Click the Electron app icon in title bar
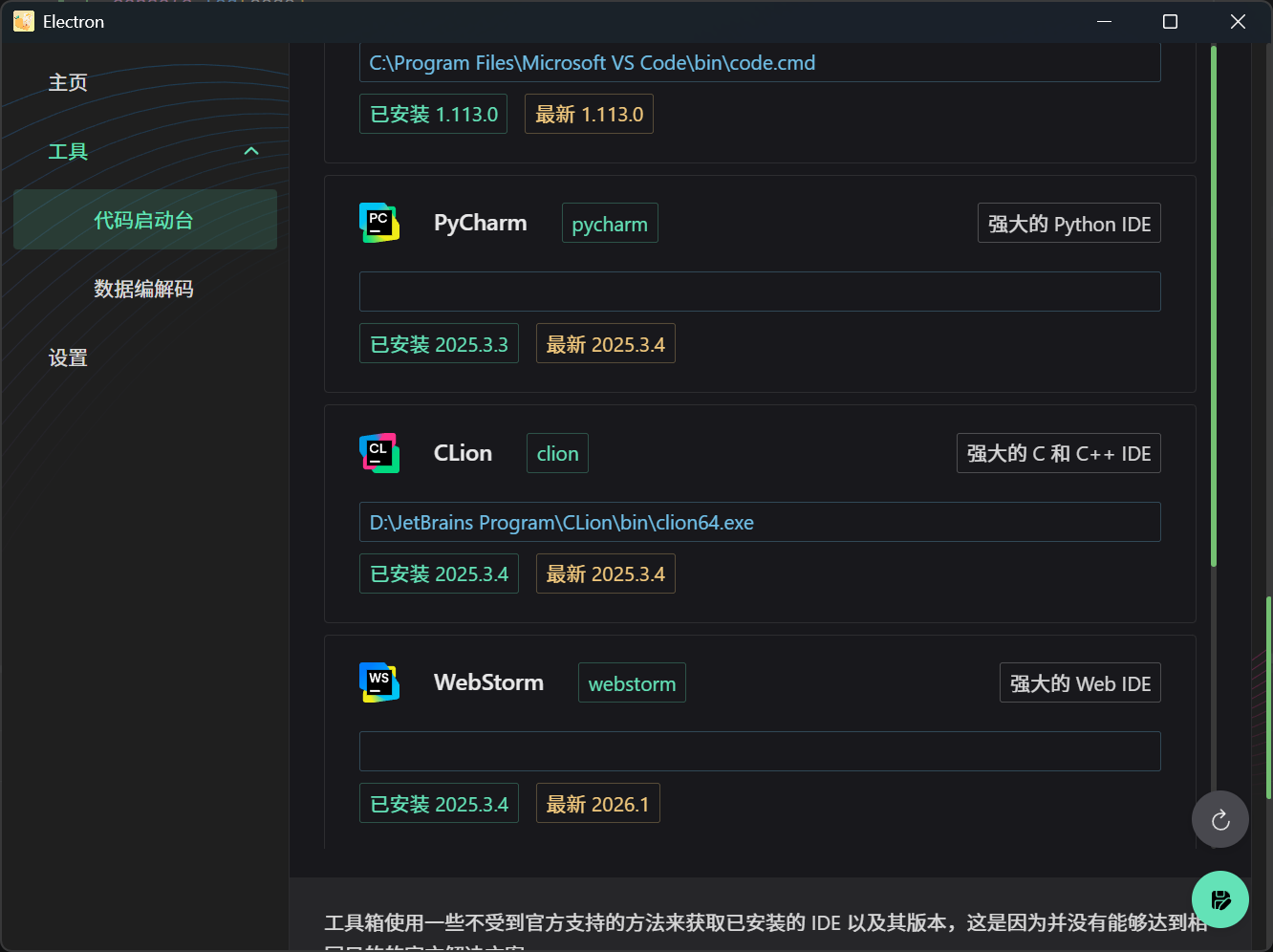1273x952 pixels. tap(24, 21)
